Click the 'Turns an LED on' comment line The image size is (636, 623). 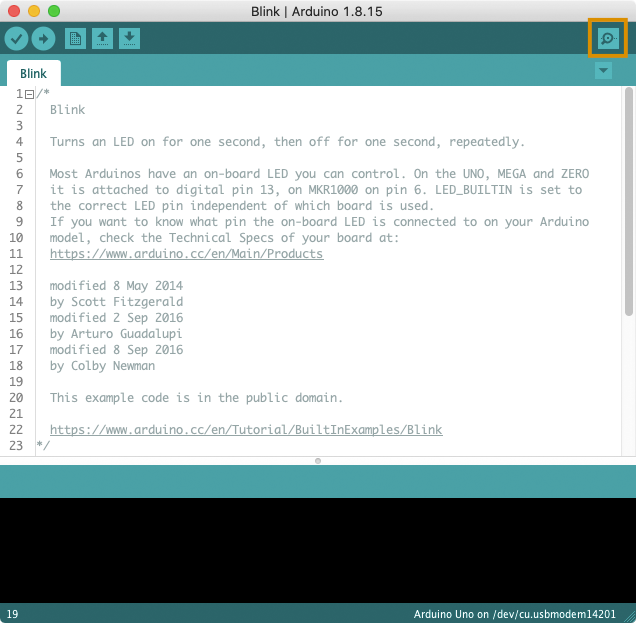287,142
